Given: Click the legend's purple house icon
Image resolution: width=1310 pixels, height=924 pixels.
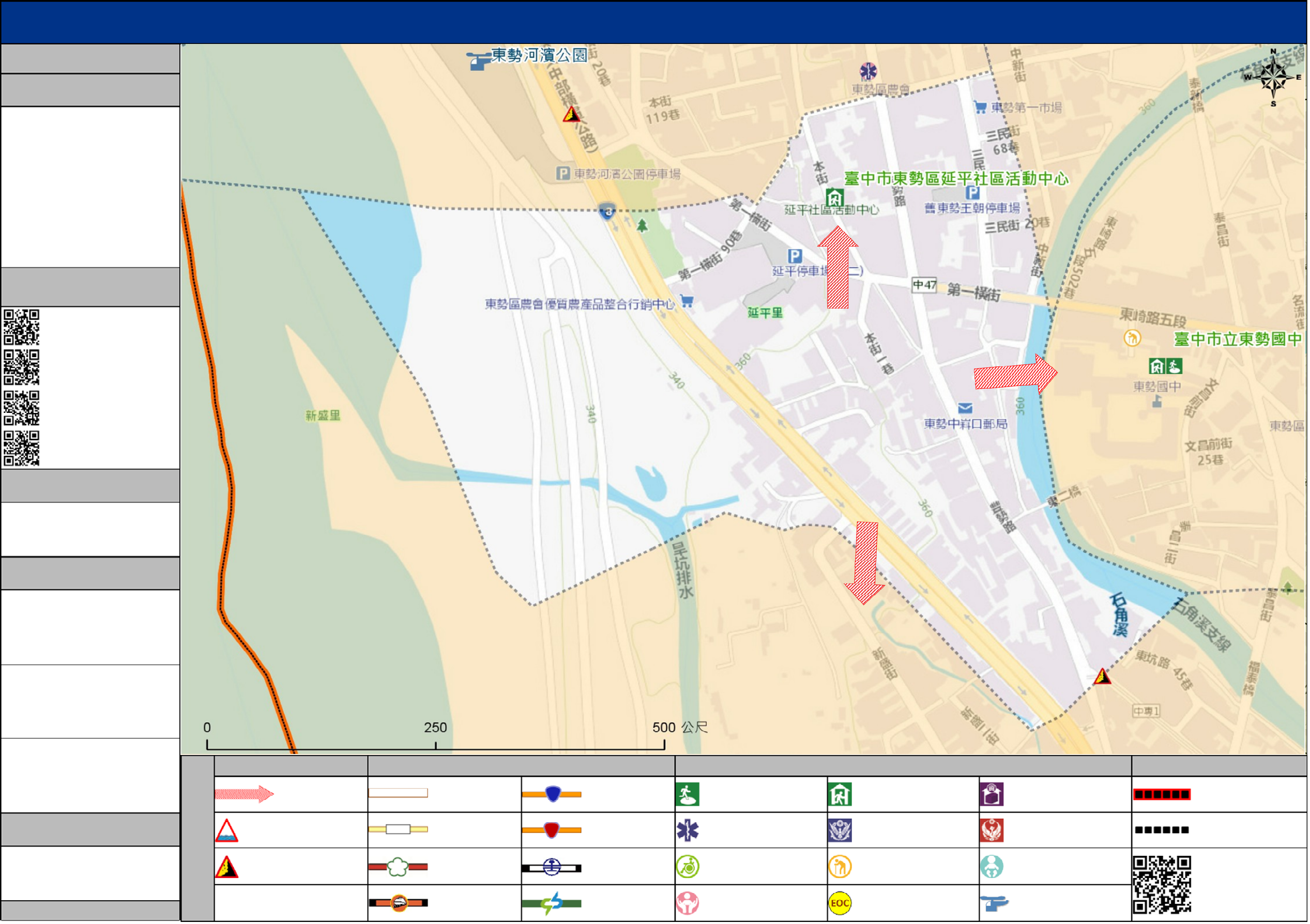Looking at the screenshot, I should (x=992, y=794).
